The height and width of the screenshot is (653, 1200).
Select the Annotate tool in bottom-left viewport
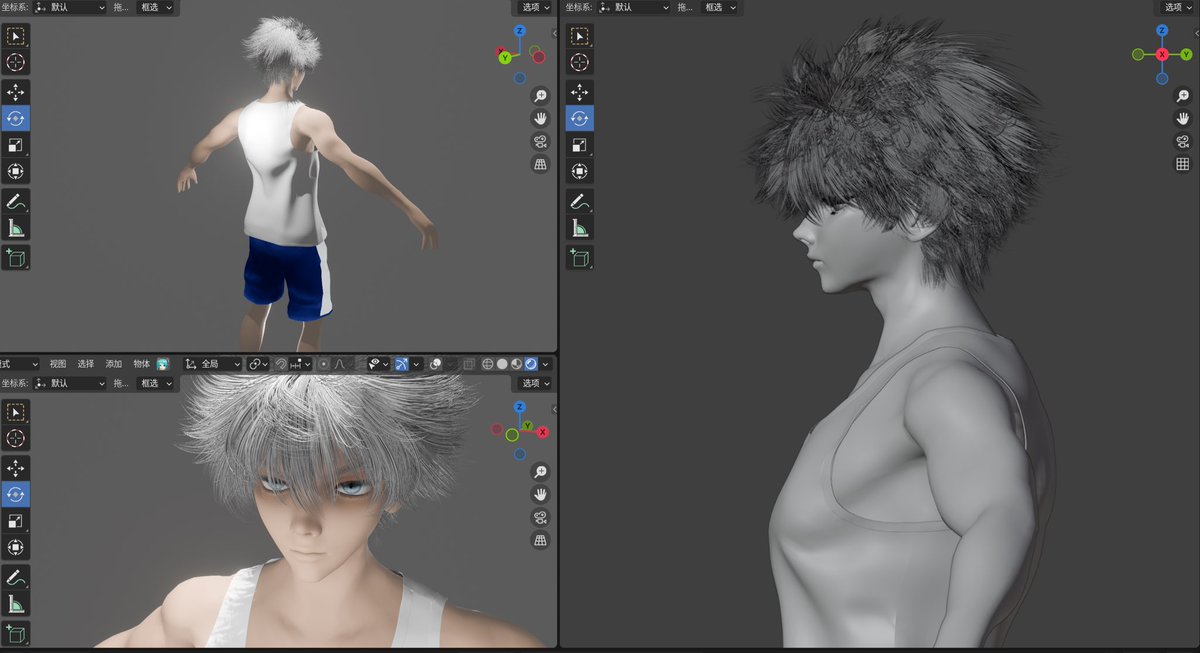[16, 577]
